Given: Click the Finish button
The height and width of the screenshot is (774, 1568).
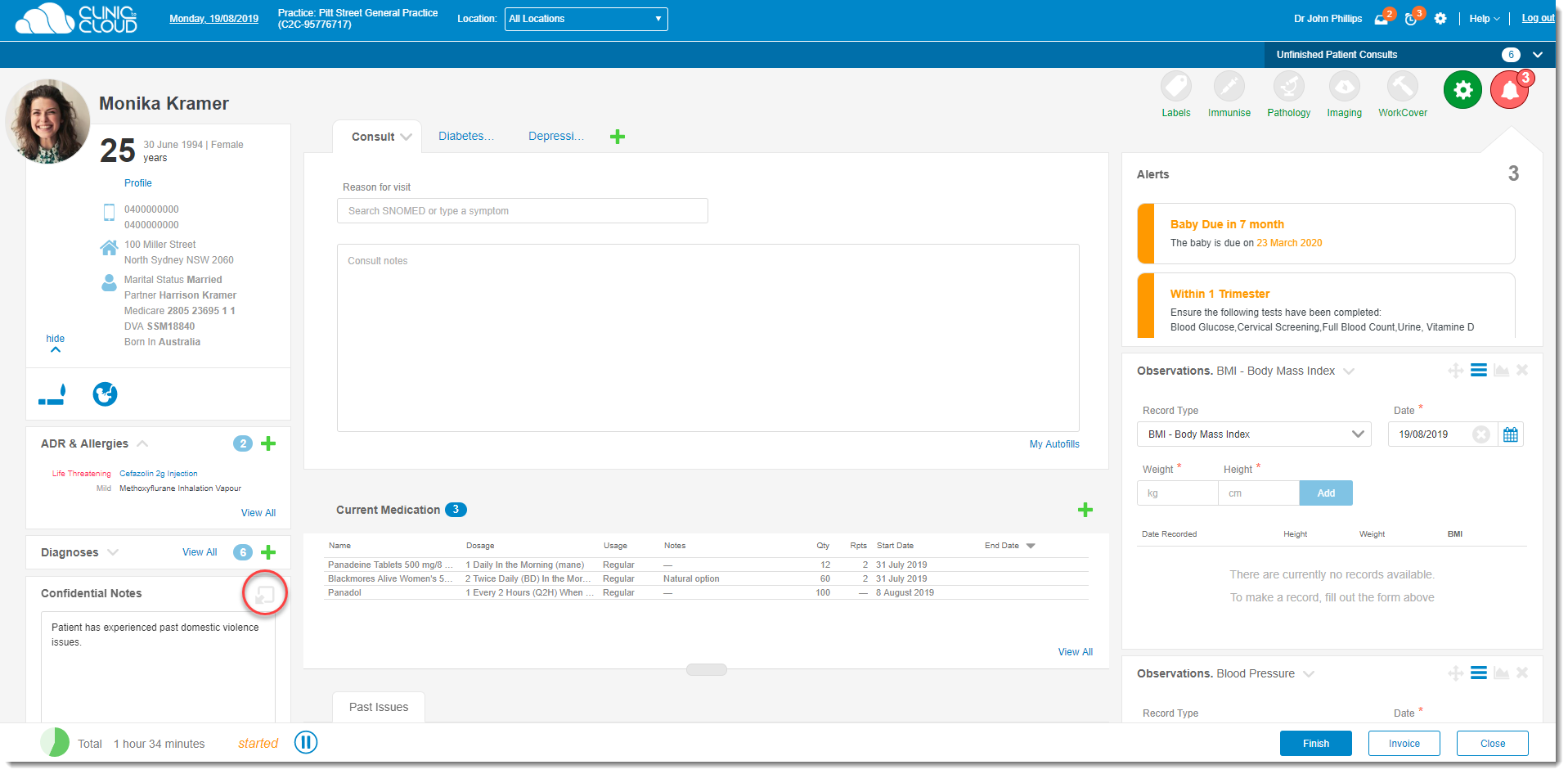Looking at the screenshot, I should point(1315,743).
